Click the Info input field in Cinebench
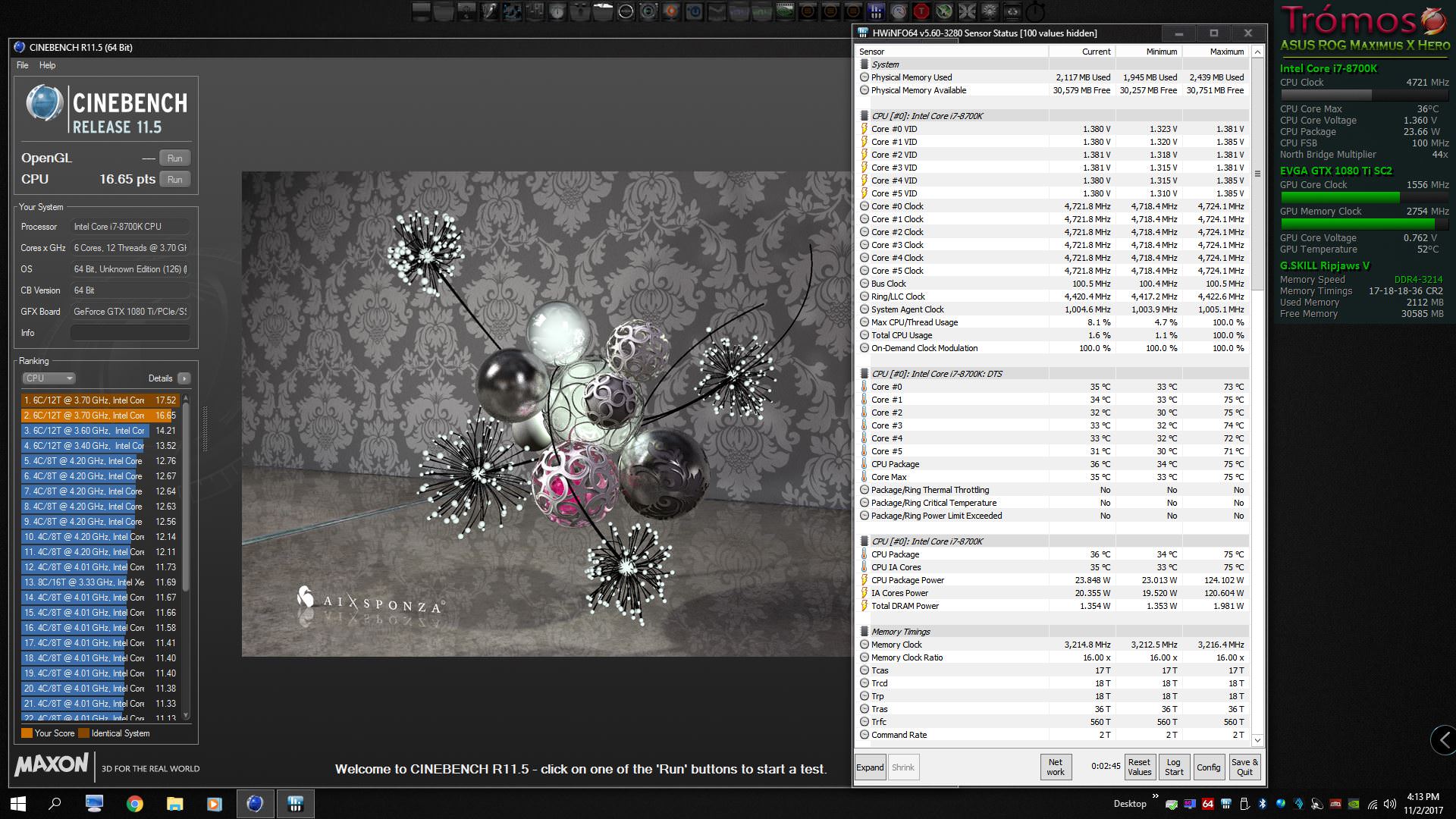This screenshot has height=819, width=1456. pos(130,333)
